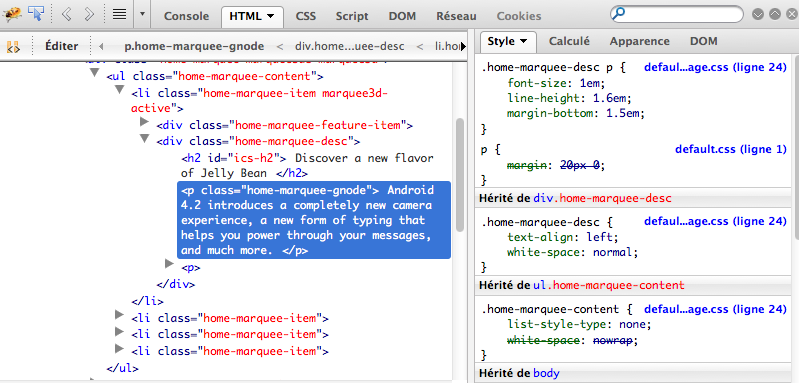Expand div home-marquee-feature-item node
799x383 pixels.
click(x=145, y=122)
